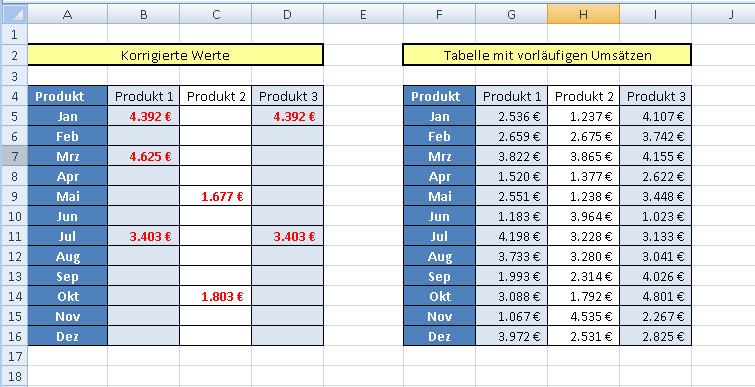This screenshot has width=755, height=387.
Task: Click 'Mrz' in column A
Action: pos(67,156)
